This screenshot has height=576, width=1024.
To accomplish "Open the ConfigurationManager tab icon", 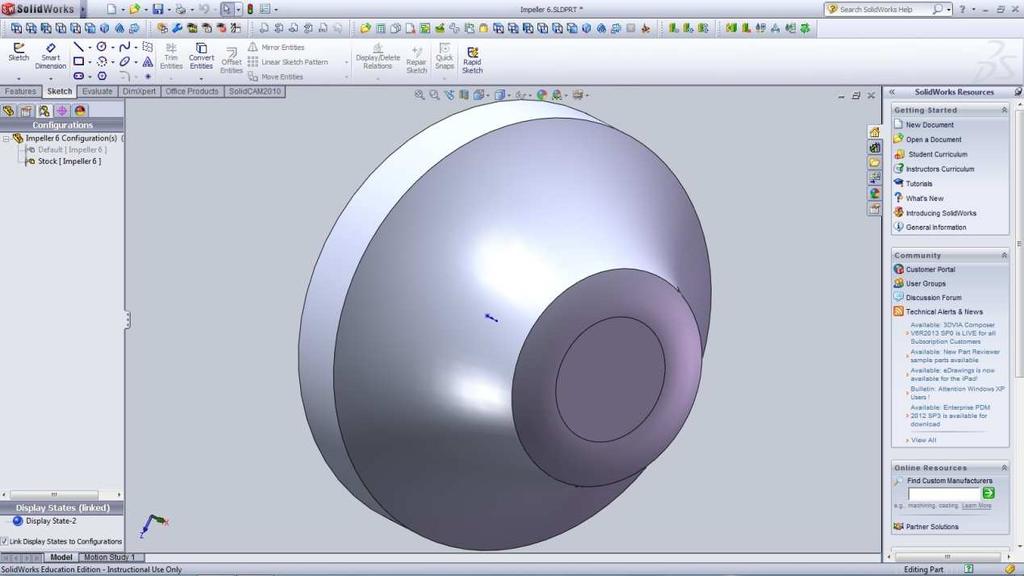I will point(44,110).
